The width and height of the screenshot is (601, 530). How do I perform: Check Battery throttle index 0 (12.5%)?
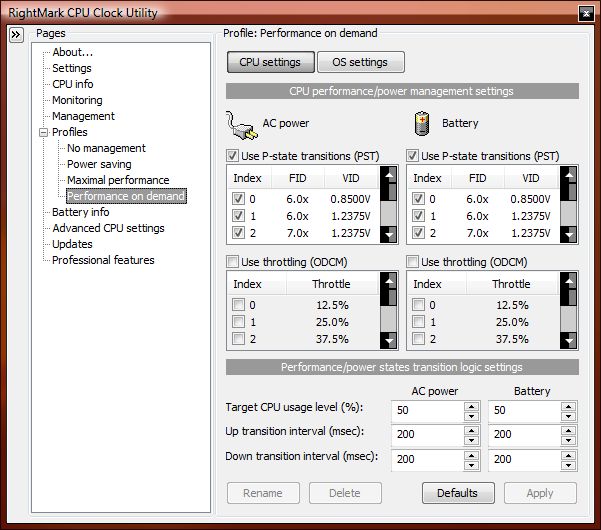coord(418,305)
